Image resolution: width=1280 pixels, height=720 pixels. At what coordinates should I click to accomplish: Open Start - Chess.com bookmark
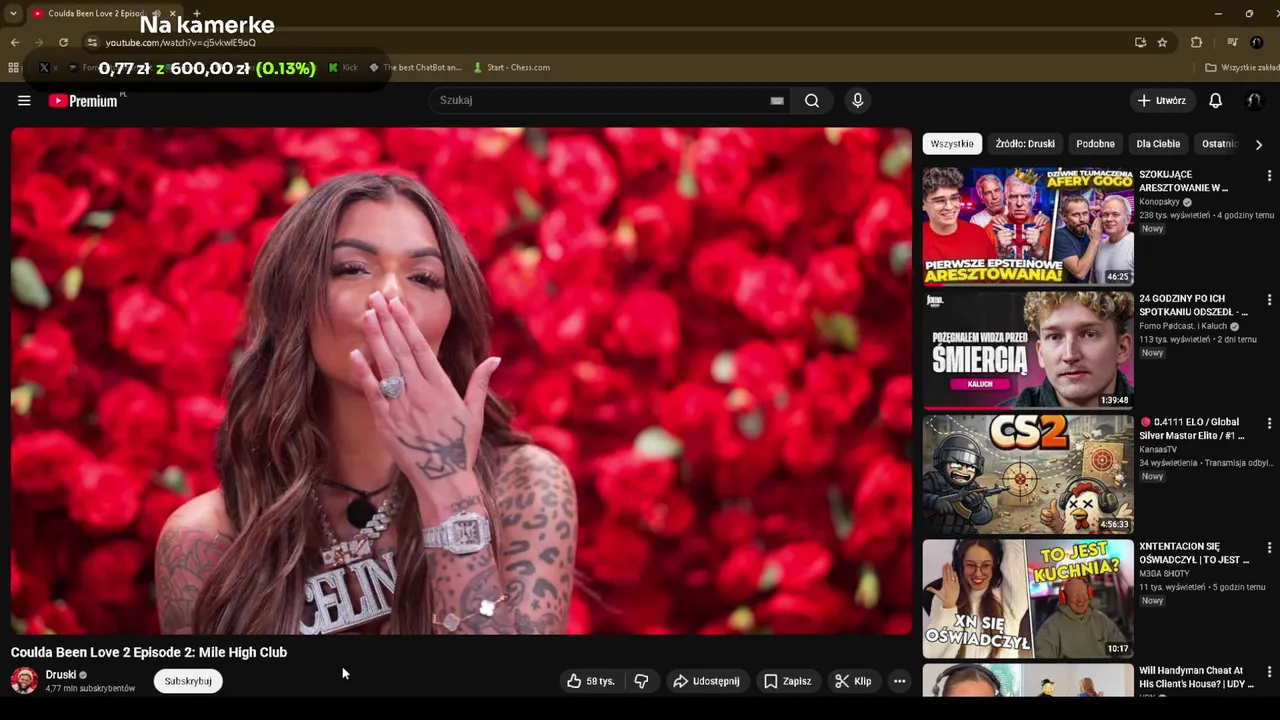pos(511,67)
